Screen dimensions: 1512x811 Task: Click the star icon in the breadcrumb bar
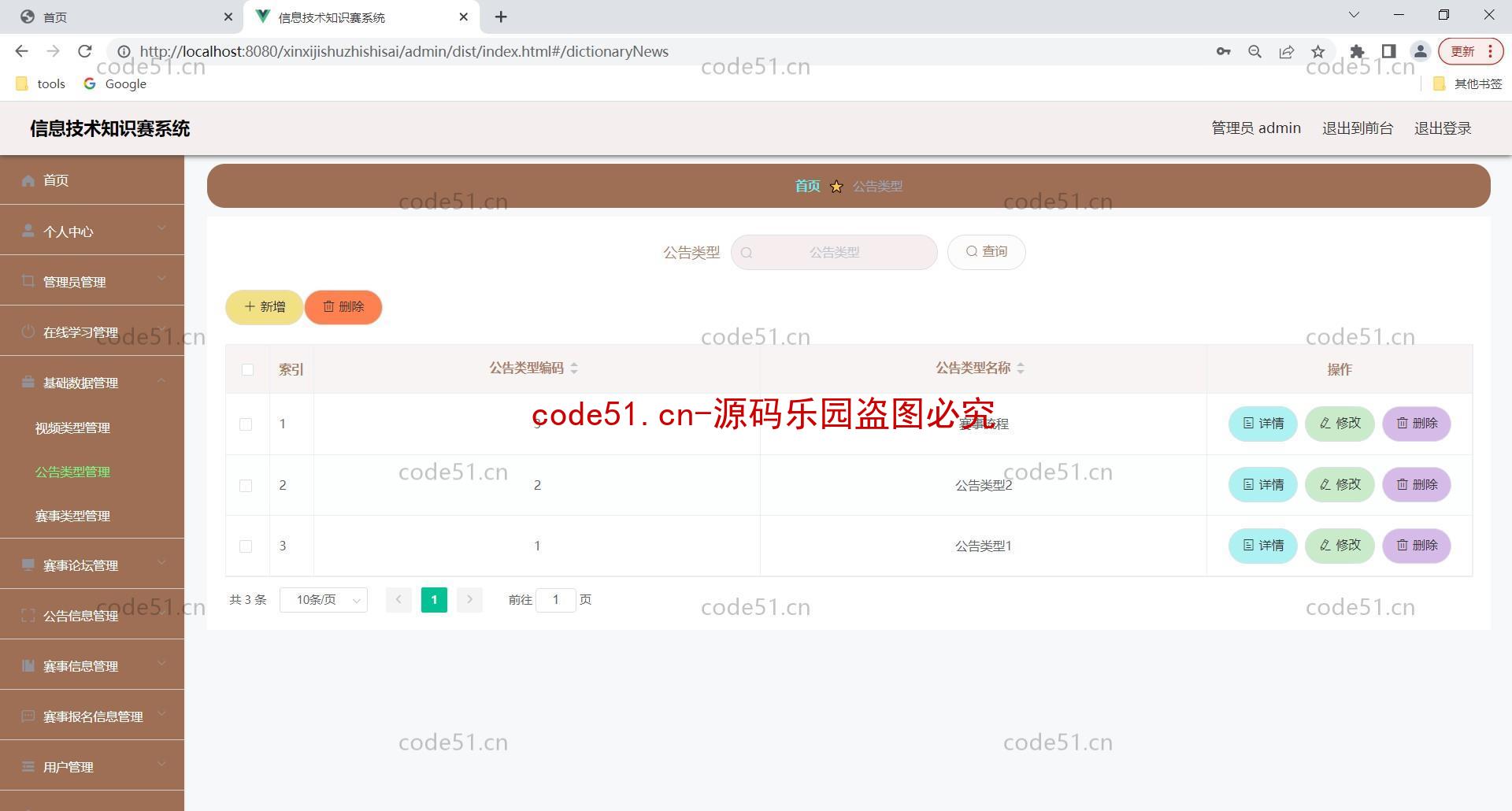tap(836, 187)
